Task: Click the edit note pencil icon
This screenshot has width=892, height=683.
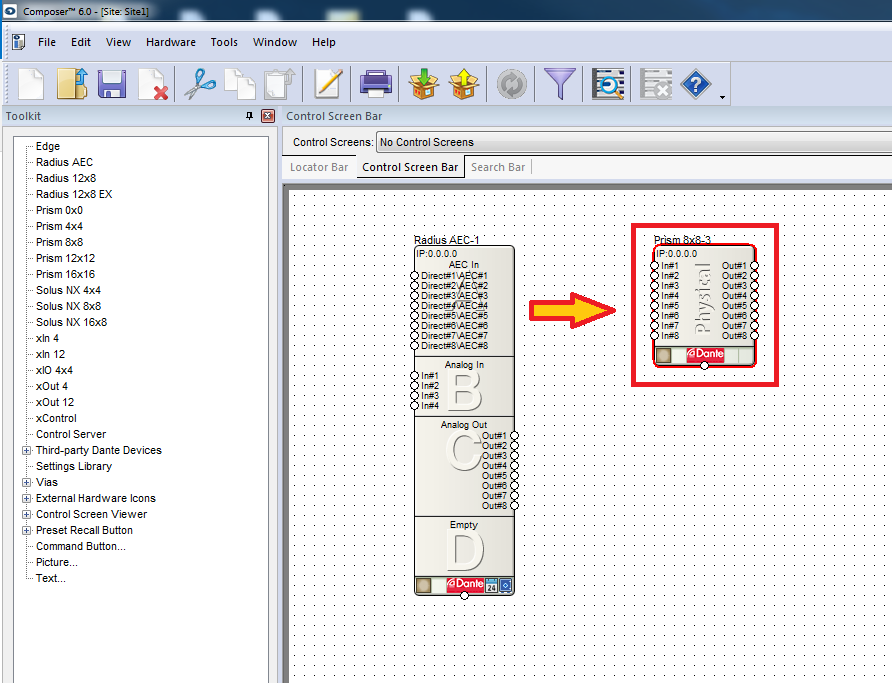Action: [328, 84]
